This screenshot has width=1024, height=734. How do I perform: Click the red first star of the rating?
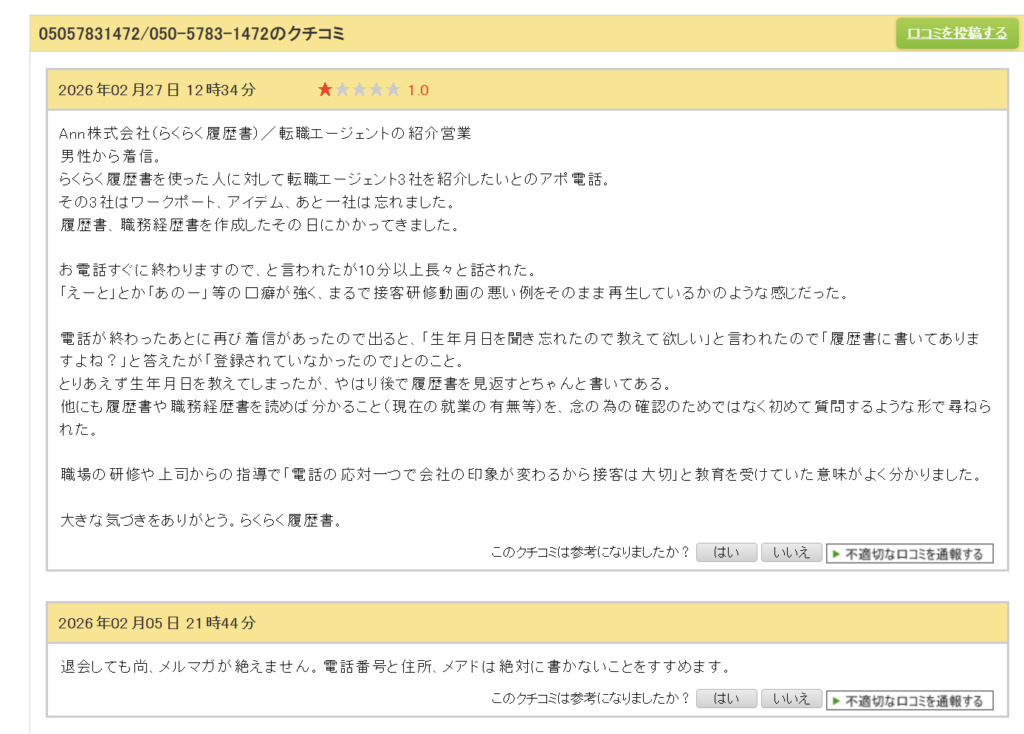pyautogui.click(x=325, y=90)
